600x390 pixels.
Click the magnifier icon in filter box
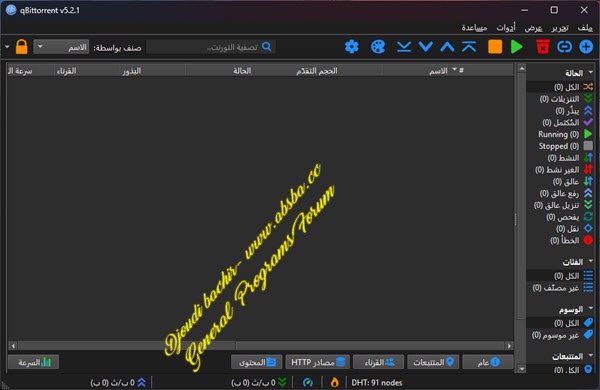pos(267,47)
